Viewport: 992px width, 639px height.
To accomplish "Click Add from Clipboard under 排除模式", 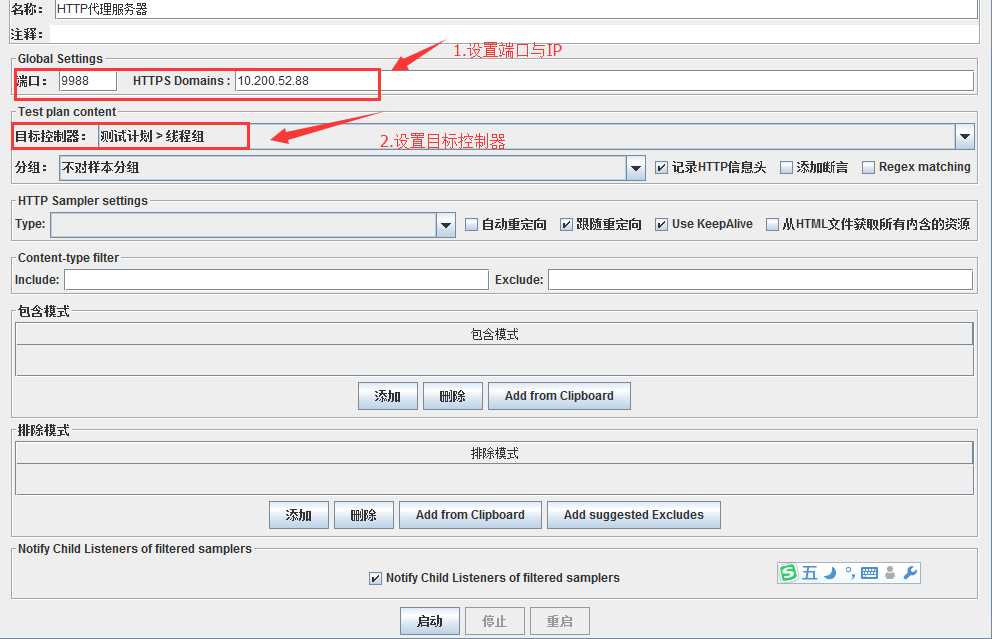I will (470, 515).
